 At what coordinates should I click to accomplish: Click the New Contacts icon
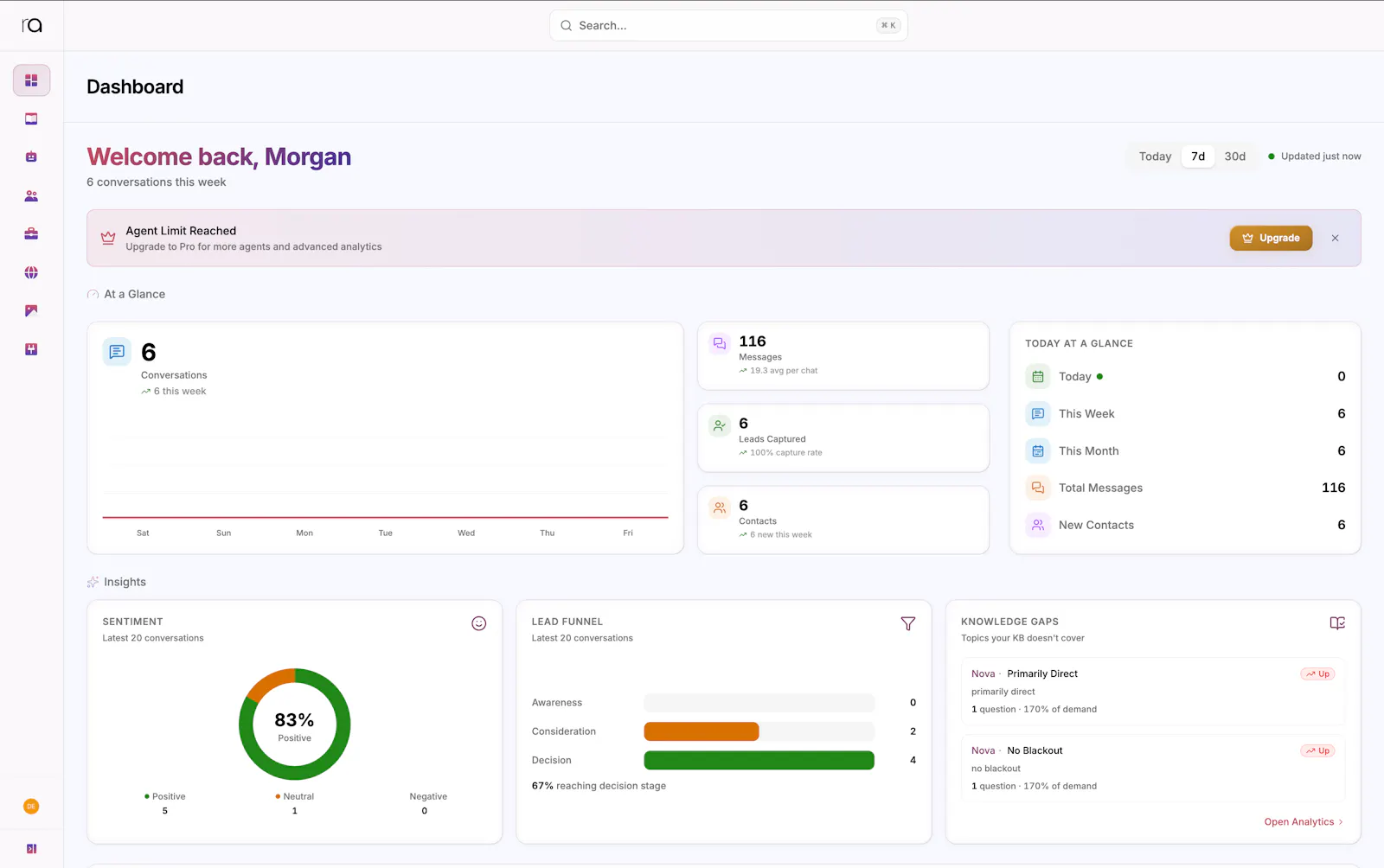pos(1038,526)
